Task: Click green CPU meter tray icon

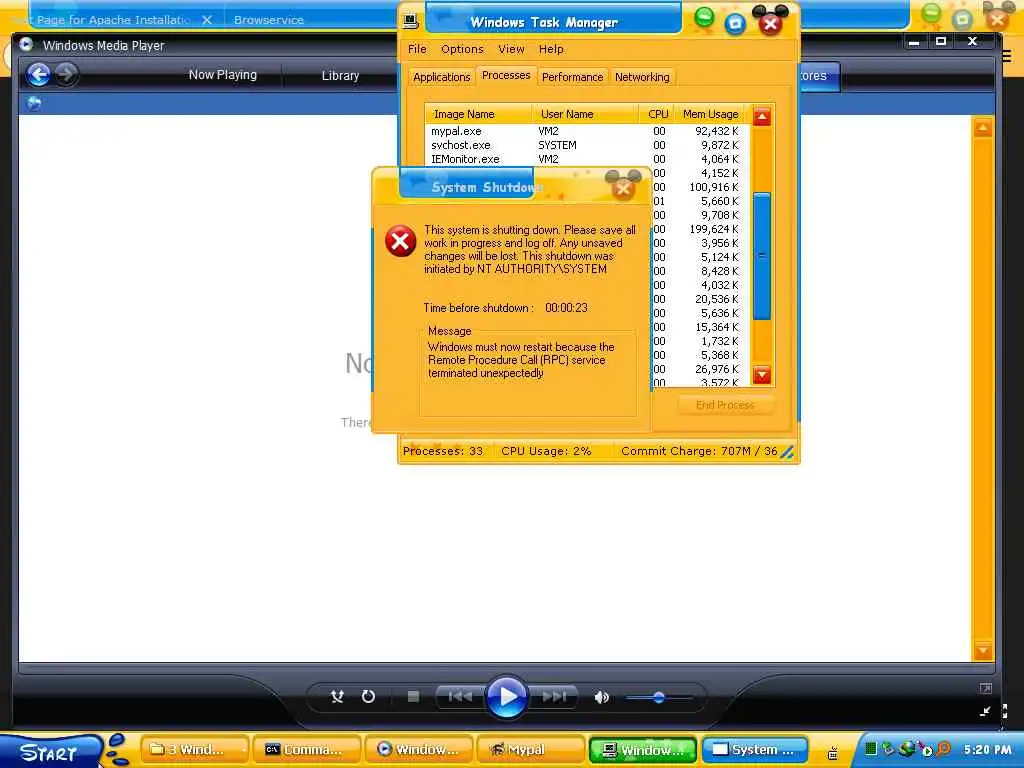Action: (871, 749)
